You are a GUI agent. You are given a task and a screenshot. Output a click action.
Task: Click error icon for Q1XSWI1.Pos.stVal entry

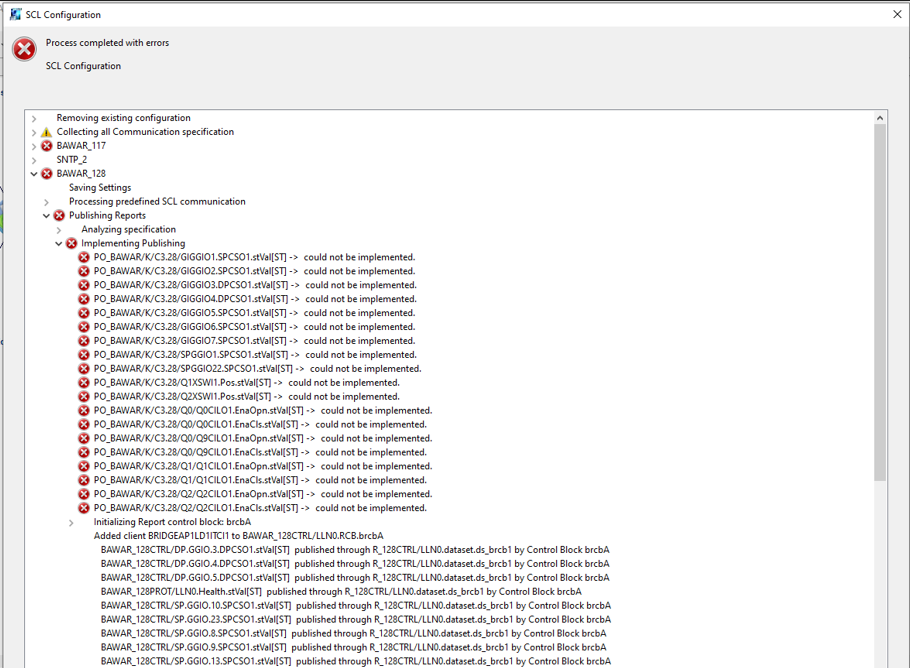pyautogui.click(x=84, y=383)
